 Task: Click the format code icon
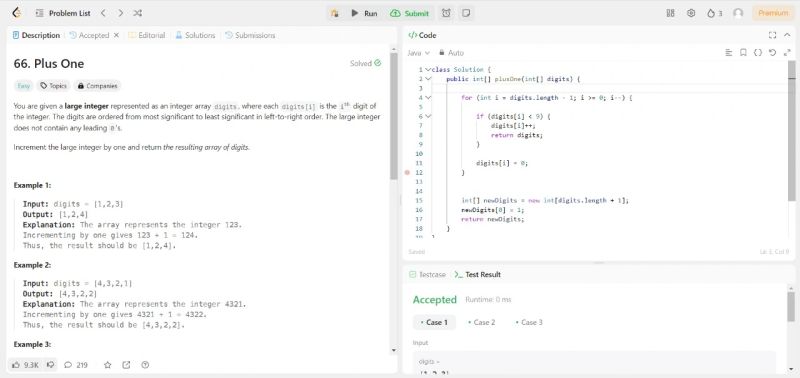click(729, 53)
